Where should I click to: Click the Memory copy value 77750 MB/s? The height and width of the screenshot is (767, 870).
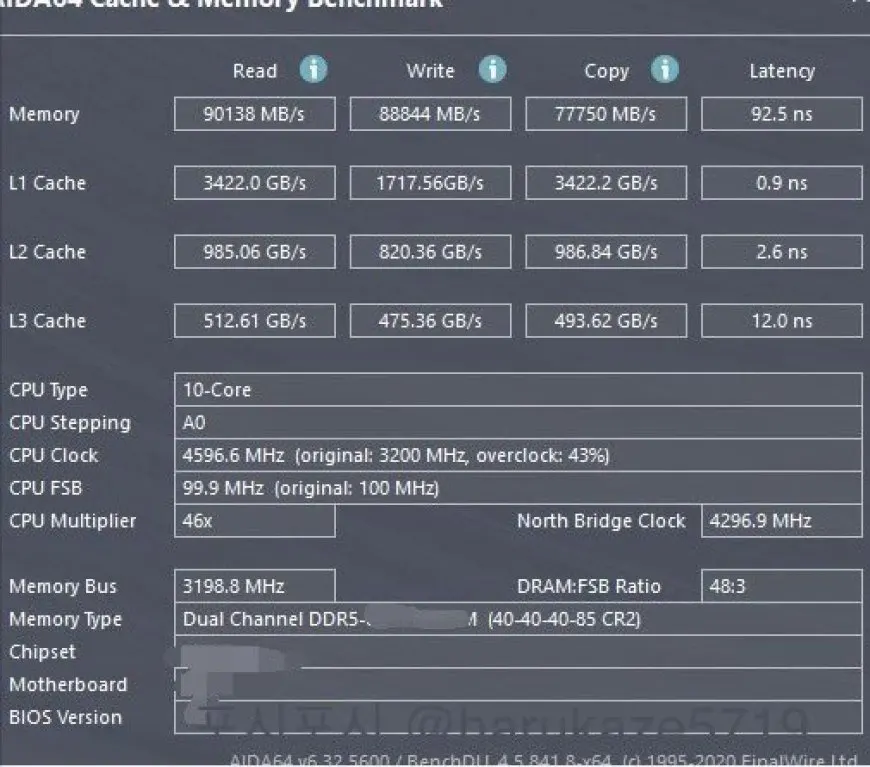[606, 114]
